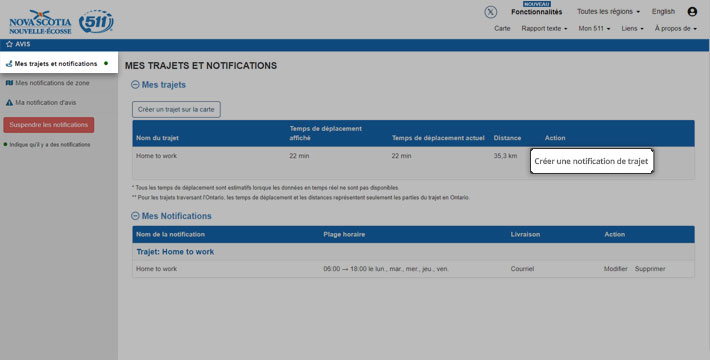This screenshot has width=710, height=360.
Task: Open the Rapport texte dropdown menu
Action: point(544,29)
